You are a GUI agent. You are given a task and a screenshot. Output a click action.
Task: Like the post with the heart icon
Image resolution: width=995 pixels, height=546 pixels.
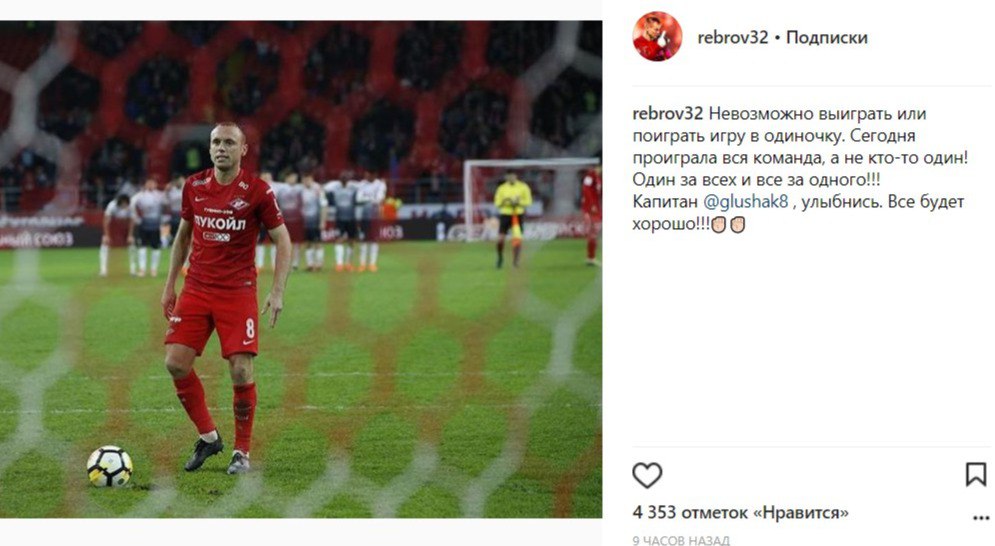[647, 475]
